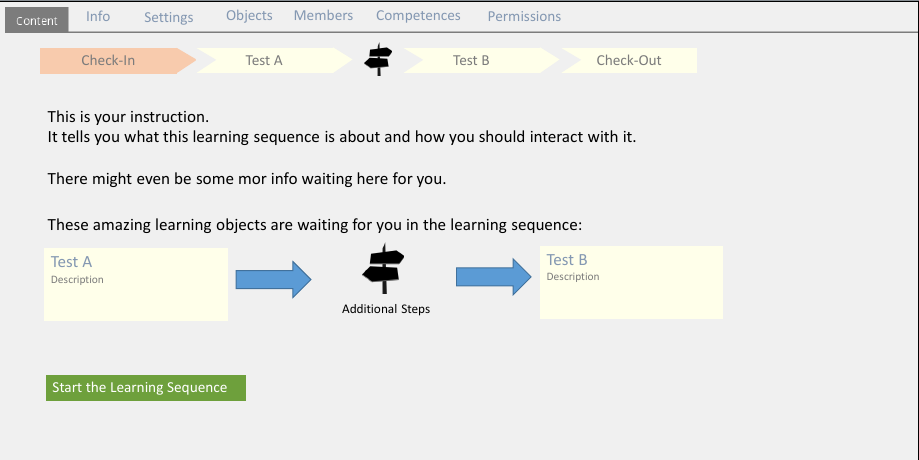The height and width of the screenshot is (460, 919).
Task: Jump to the Test B step in the progress bar
Action: (471, 60)
